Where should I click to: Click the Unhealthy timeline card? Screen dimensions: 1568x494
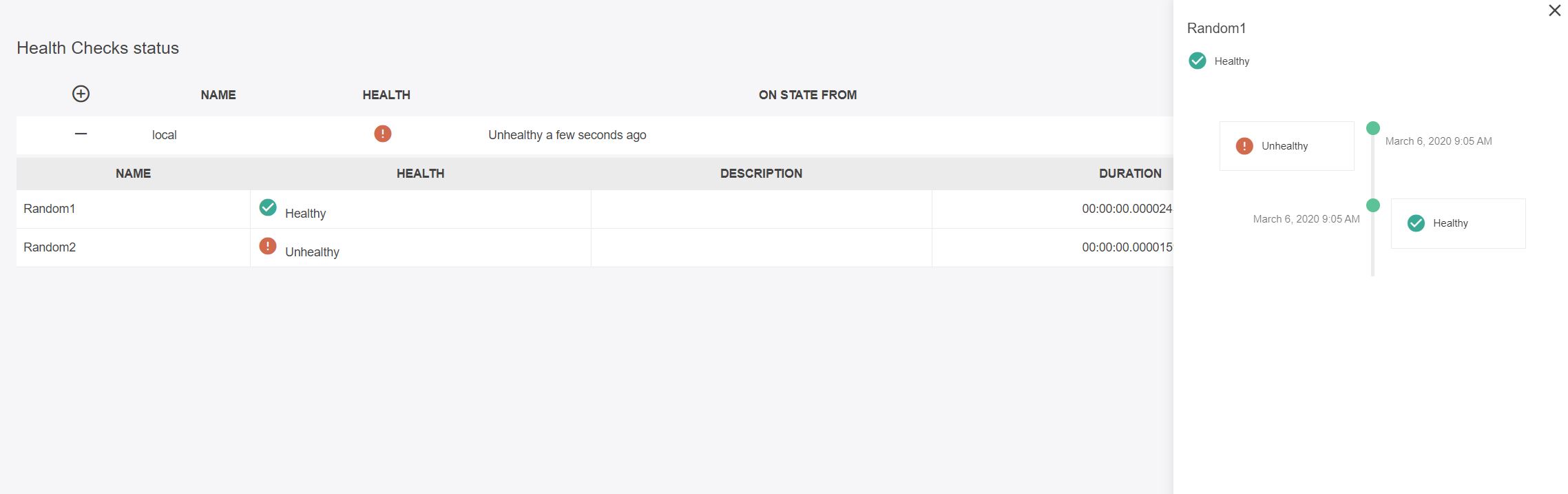point(1286,146)
